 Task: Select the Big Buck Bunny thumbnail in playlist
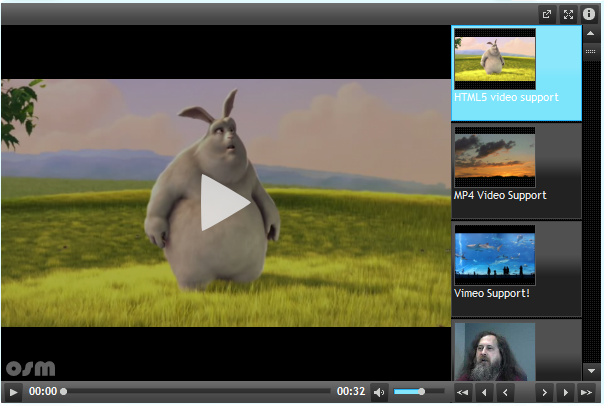[495, 59]
